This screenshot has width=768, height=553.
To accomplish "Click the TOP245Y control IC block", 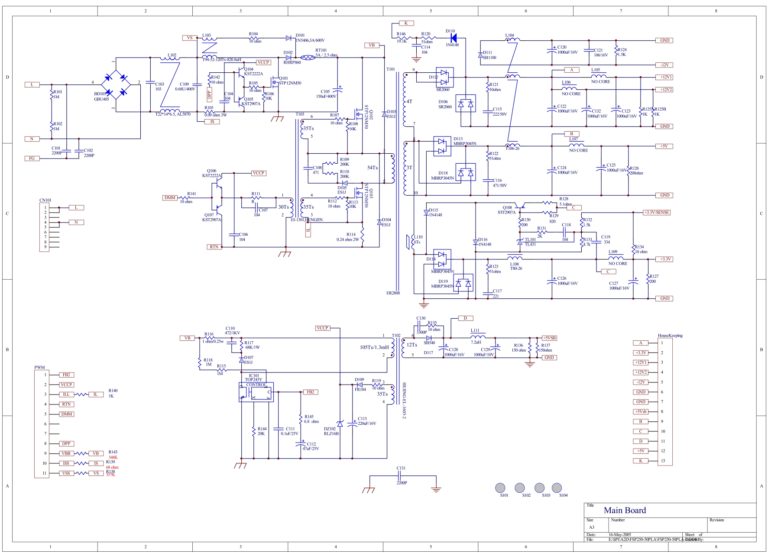I will click(256, 392).
